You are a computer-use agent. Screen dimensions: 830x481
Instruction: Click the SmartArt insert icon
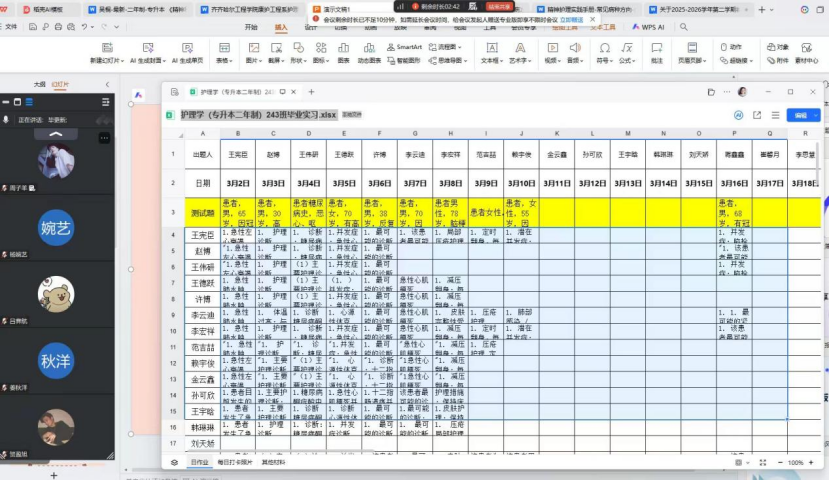(x=405, y=47)
